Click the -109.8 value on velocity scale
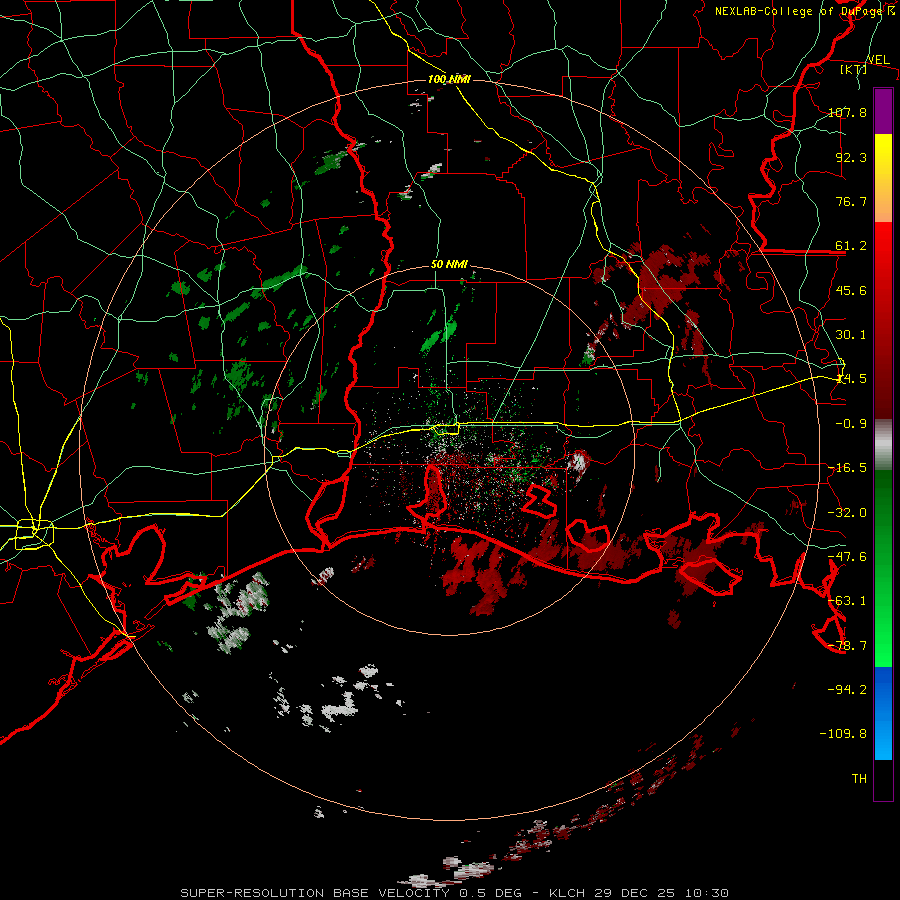The image size is (900, 900). pyautogui.click(x=843, y=734)
